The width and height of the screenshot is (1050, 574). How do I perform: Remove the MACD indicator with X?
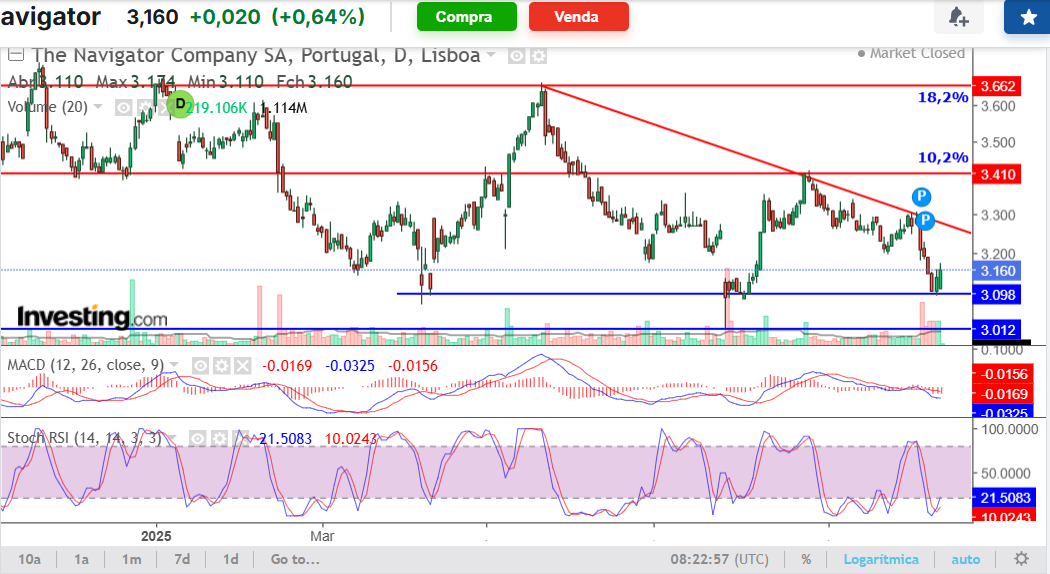coord(243,366)
